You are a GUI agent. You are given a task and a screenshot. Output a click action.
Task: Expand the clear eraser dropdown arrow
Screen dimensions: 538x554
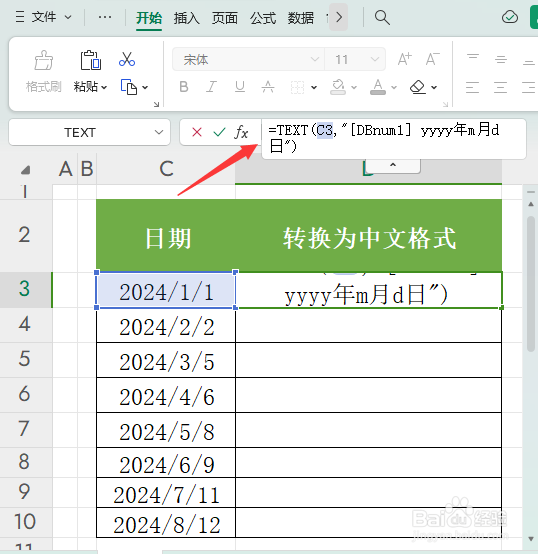click(434, 87)
